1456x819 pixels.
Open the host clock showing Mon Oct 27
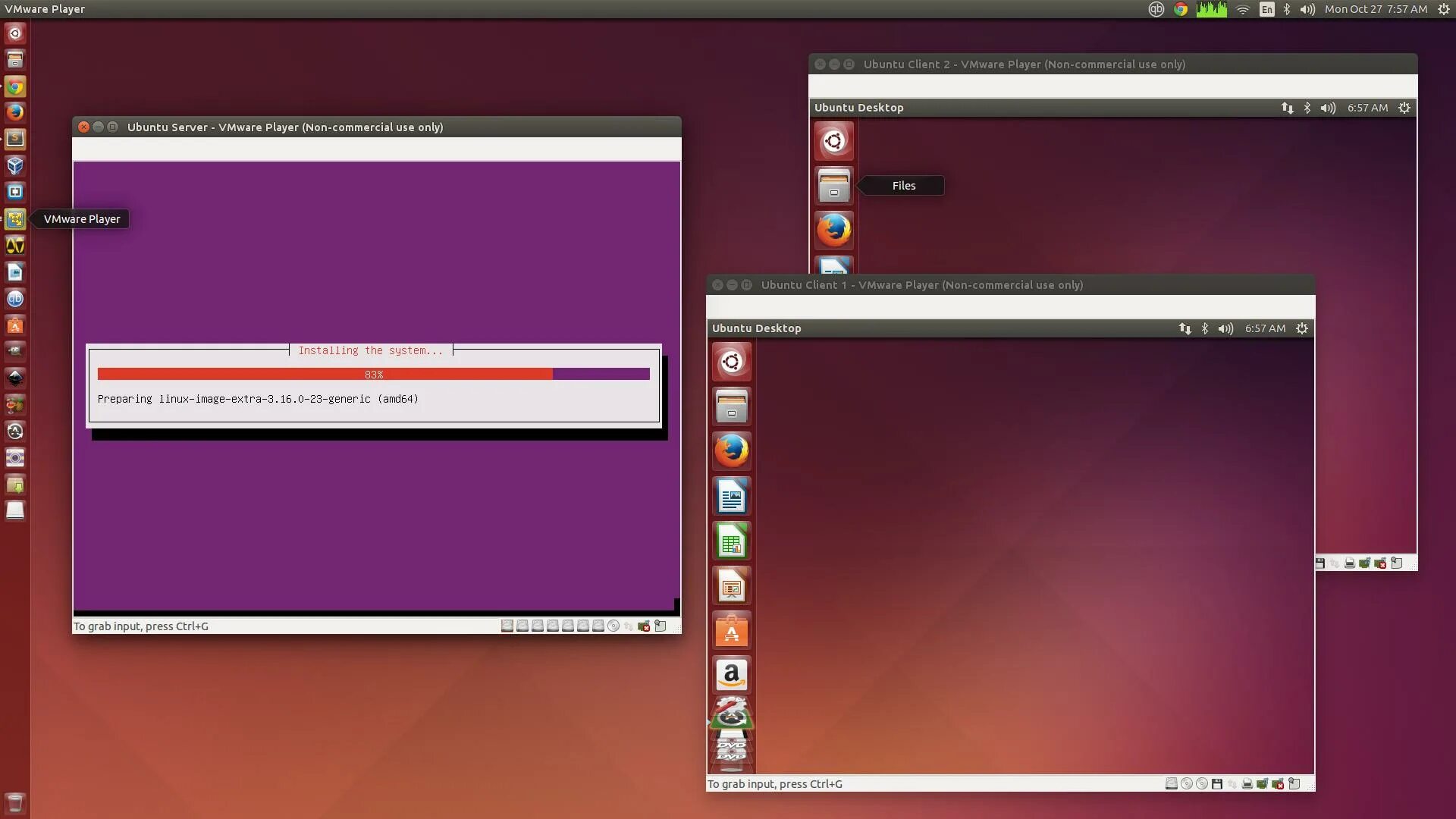pos(1376,9)
